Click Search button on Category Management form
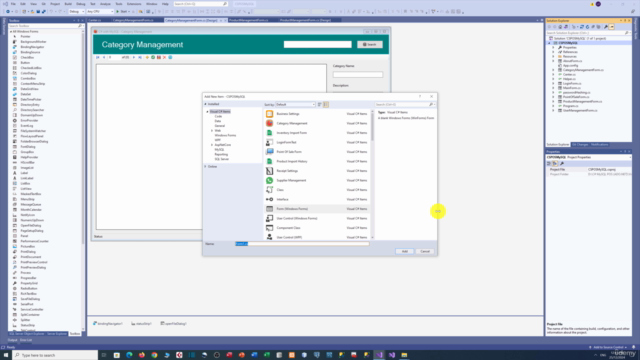The width and height of the screenshot is (640, 360). [x=370, y=44]
